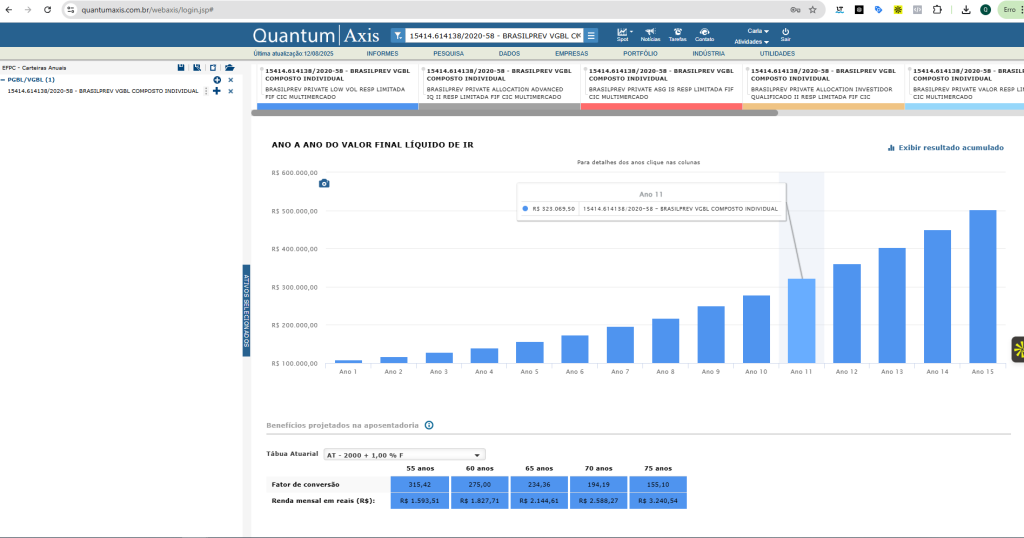This screenshot has width=1024, height=538.
Task: Open the PORTFÓLIO menu
Action: pyautogui.click(x=639, y=53)
